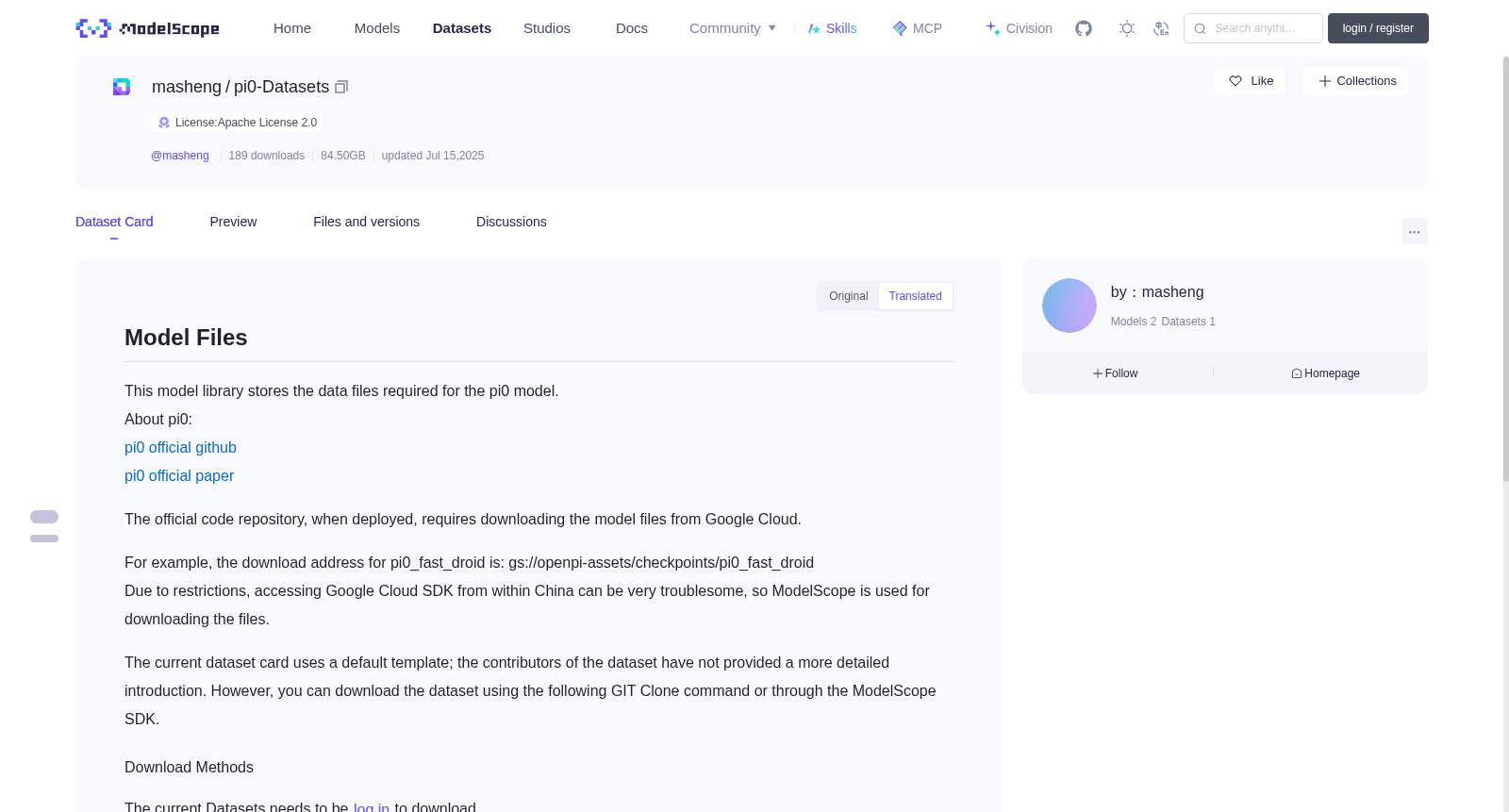This screenshot has width=1509, height=812.
Task: Click masheng's gradient profile avatar
Action: 1070,306
